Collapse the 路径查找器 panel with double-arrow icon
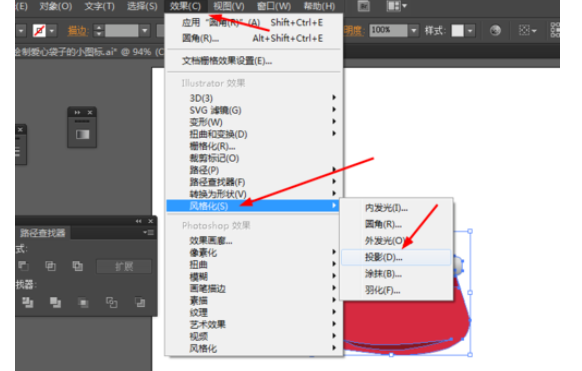The image size is (582, 371). pos(138,221)
